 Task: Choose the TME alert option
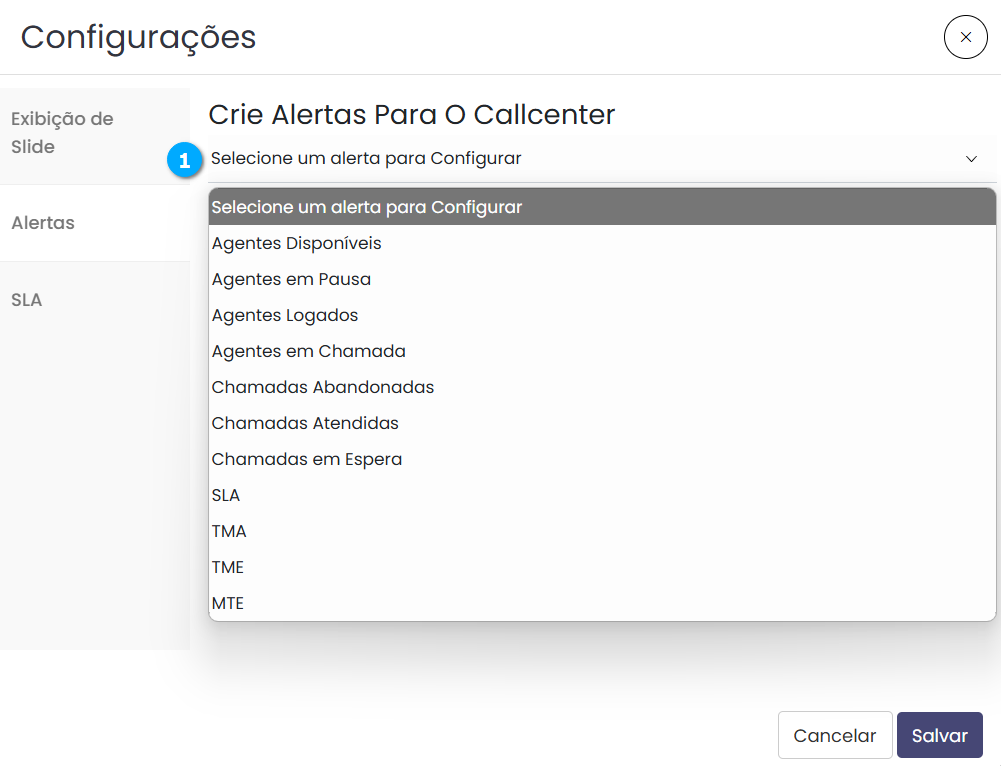click(228, 567)
